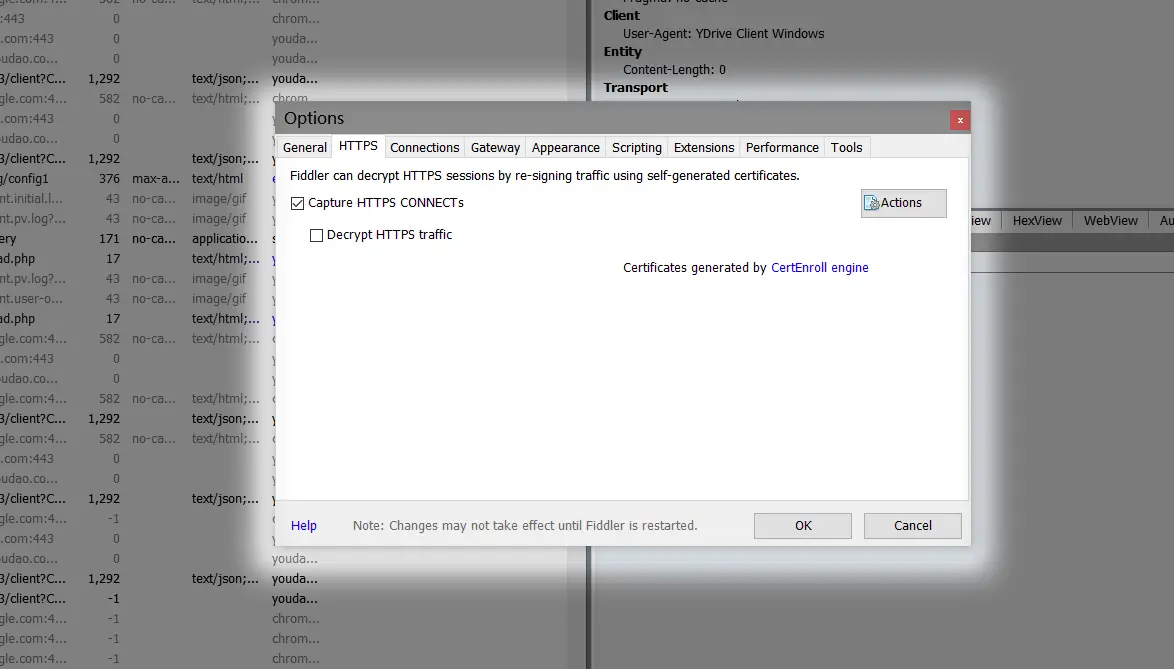Uncheck Capture HTTPS CONNECTs
The width and height of the screenshot is (1174, 669).
point(297,204)
